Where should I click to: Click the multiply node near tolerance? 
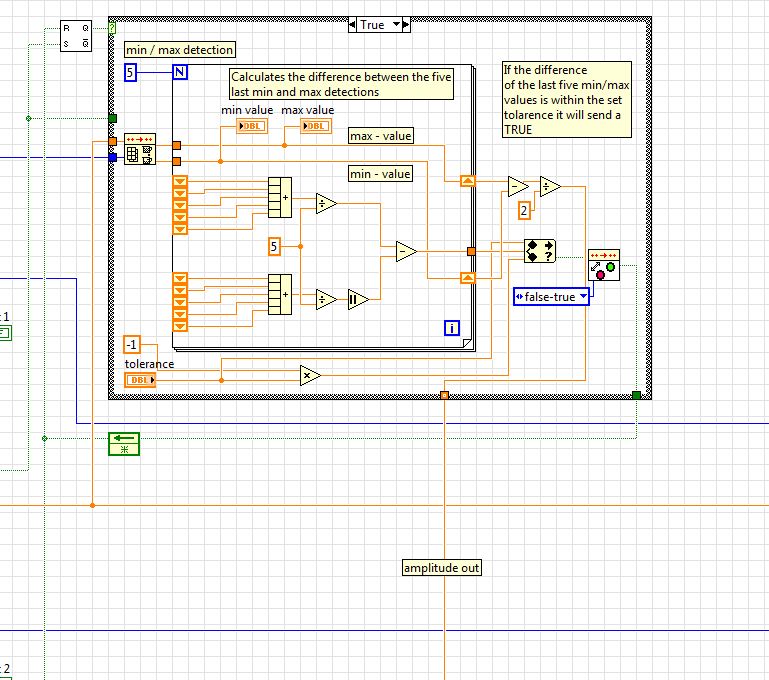click(310, 376)
